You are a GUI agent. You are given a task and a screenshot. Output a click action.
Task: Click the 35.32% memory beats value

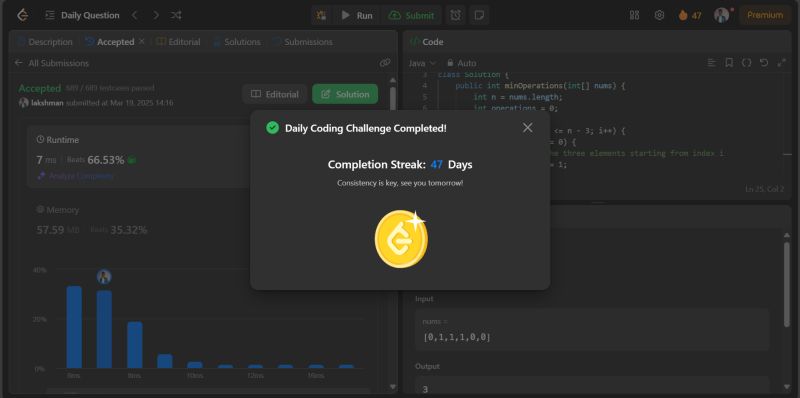(129, 230)
